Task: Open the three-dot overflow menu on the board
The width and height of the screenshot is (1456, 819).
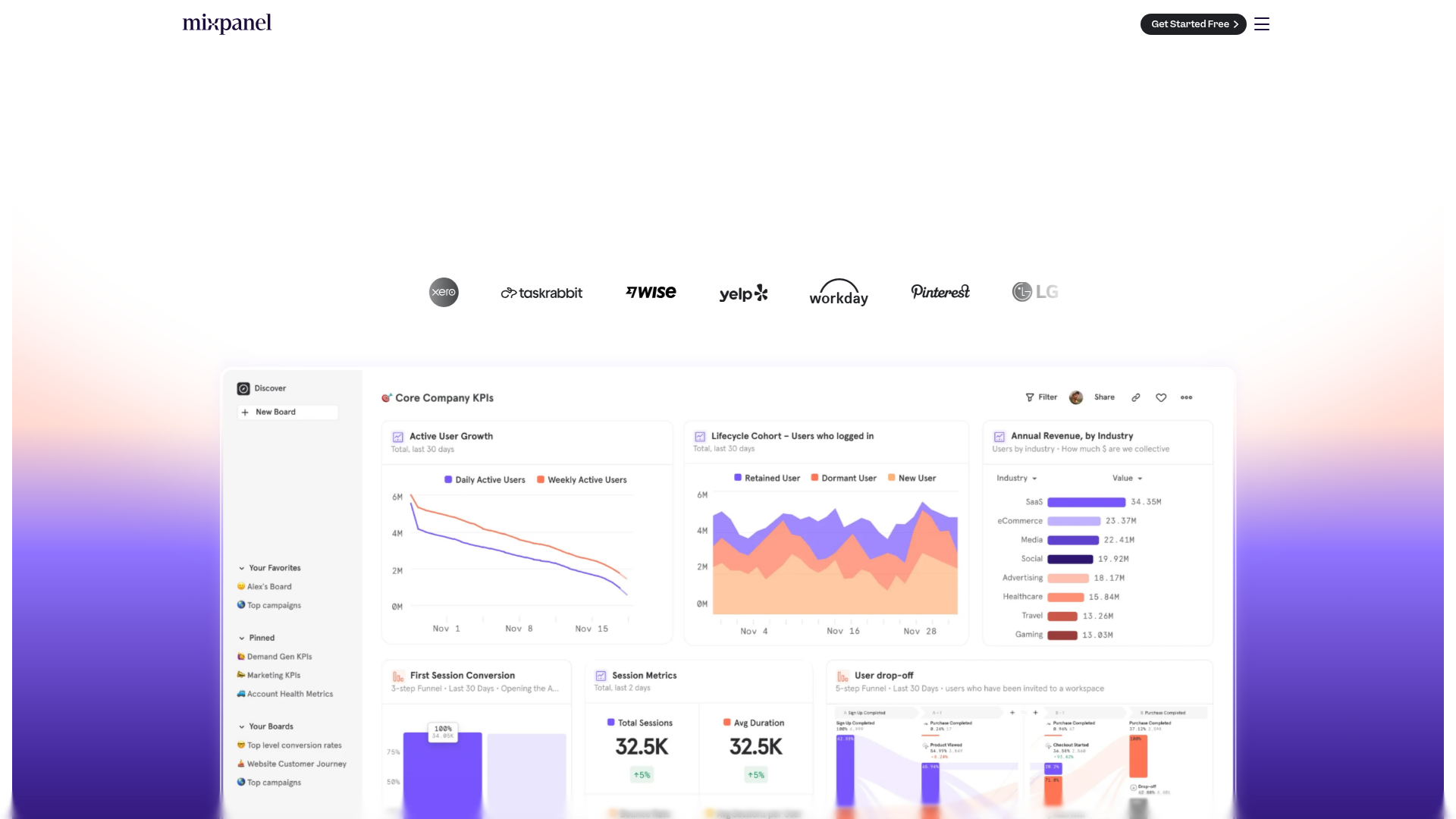Action: [x=1186, y=397]
